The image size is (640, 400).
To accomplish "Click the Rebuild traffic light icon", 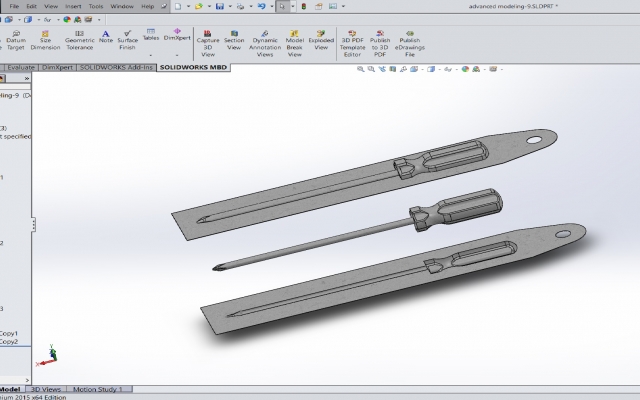I will point(304,6).
